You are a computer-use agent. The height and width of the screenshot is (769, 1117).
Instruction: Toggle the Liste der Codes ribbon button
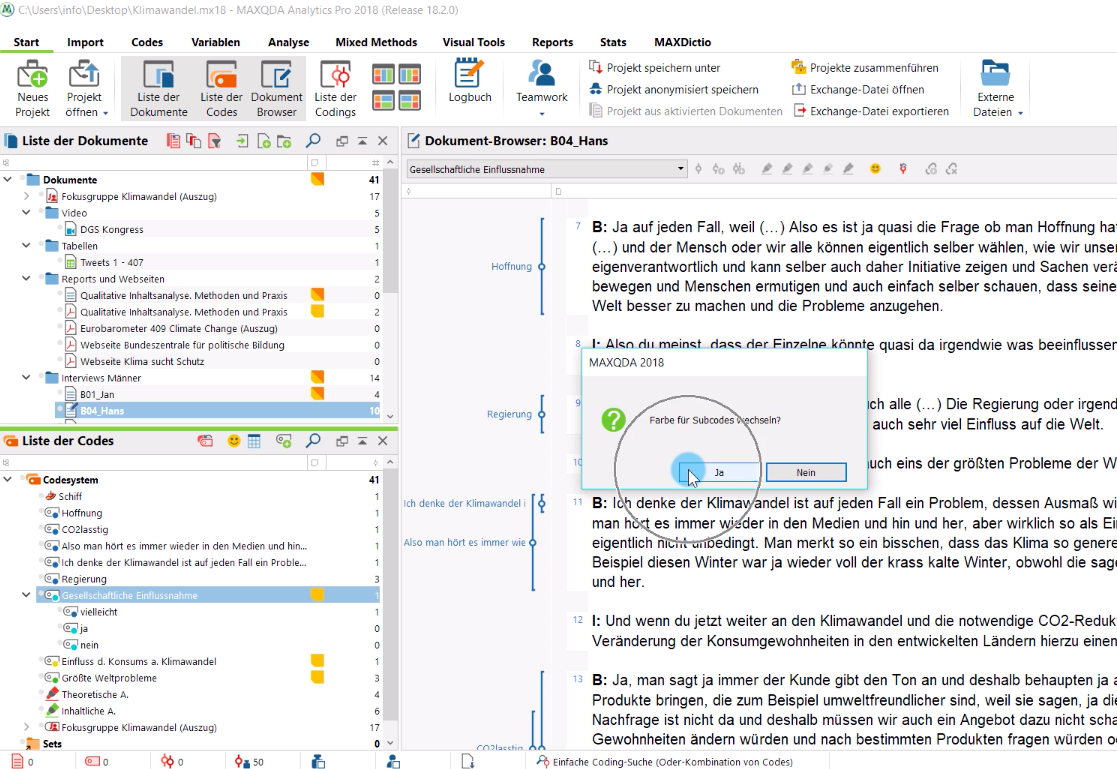(222, 88)
